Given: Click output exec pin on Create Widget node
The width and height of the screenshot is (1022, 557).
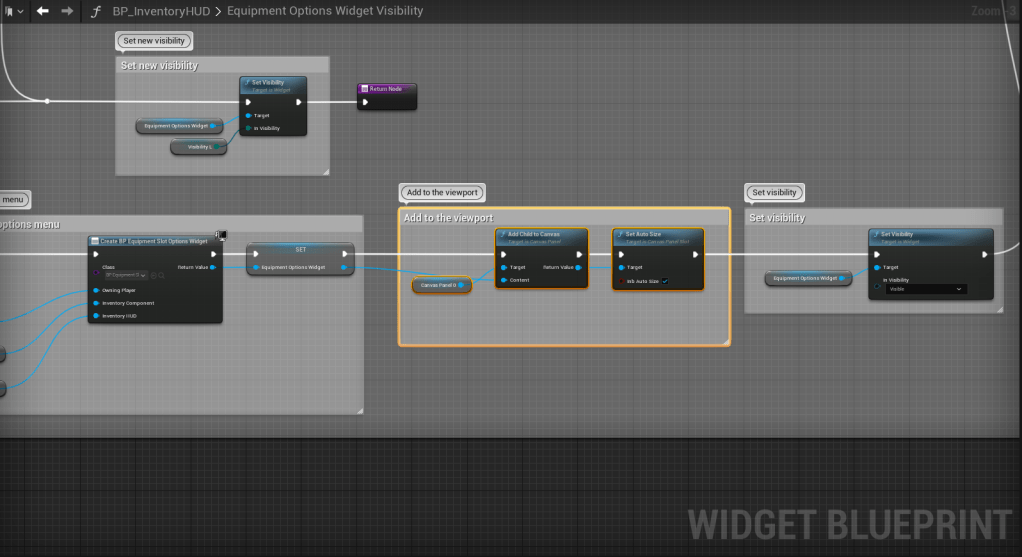Looking at the screenshot, I should (x=213, y=255).
